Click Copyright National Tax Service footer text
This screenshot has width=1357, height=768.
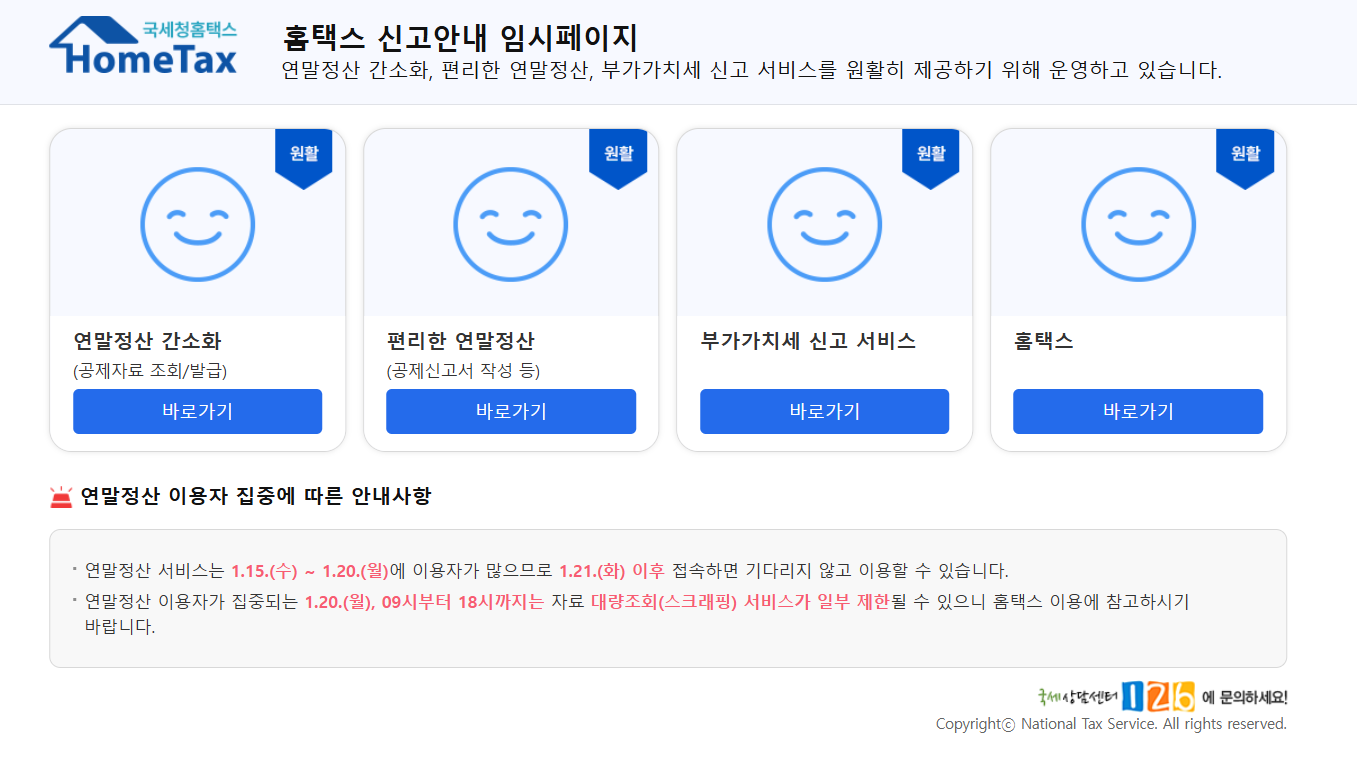pyautogui.click(x=1111, y=724)
